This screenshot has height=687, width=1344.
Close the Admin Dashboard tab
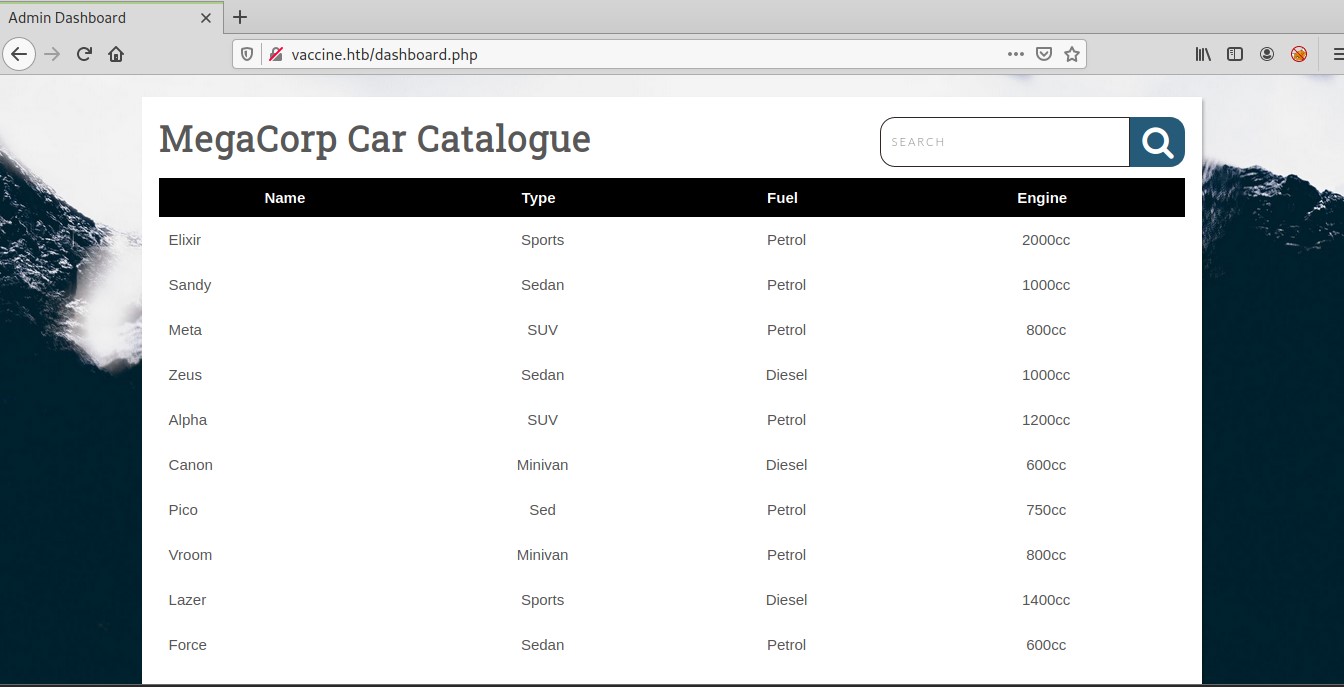(206, 17)
